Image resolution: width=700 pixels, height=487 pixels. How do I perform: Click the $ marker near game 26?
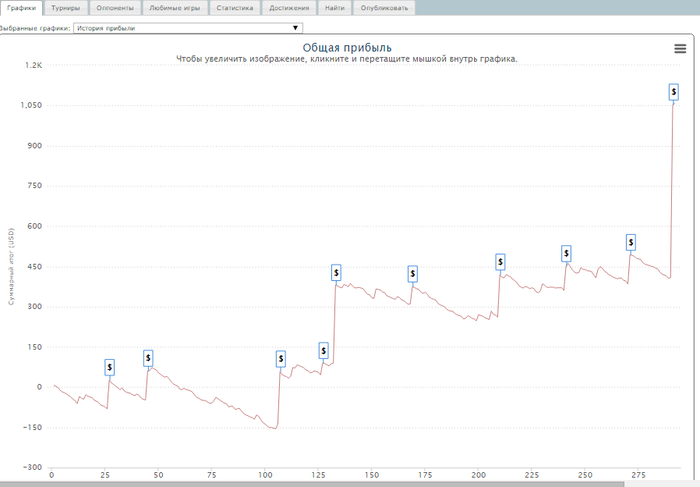click(x=109, y=367)
